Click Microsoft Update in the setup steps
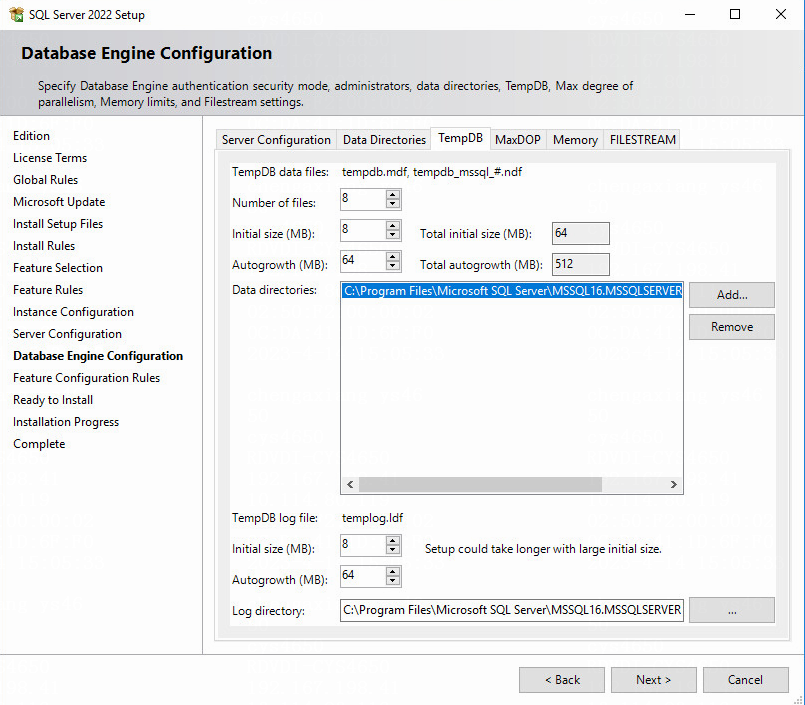The image size is (805, 705). (x=59, y=202)
